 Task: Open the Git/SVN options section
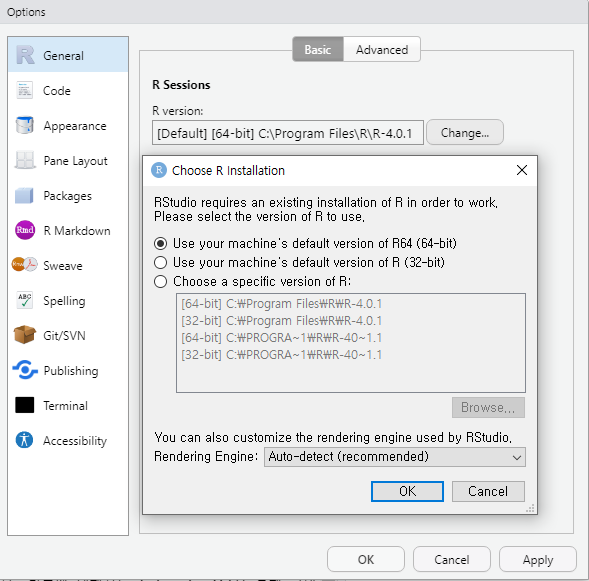[x=68, y=335]
